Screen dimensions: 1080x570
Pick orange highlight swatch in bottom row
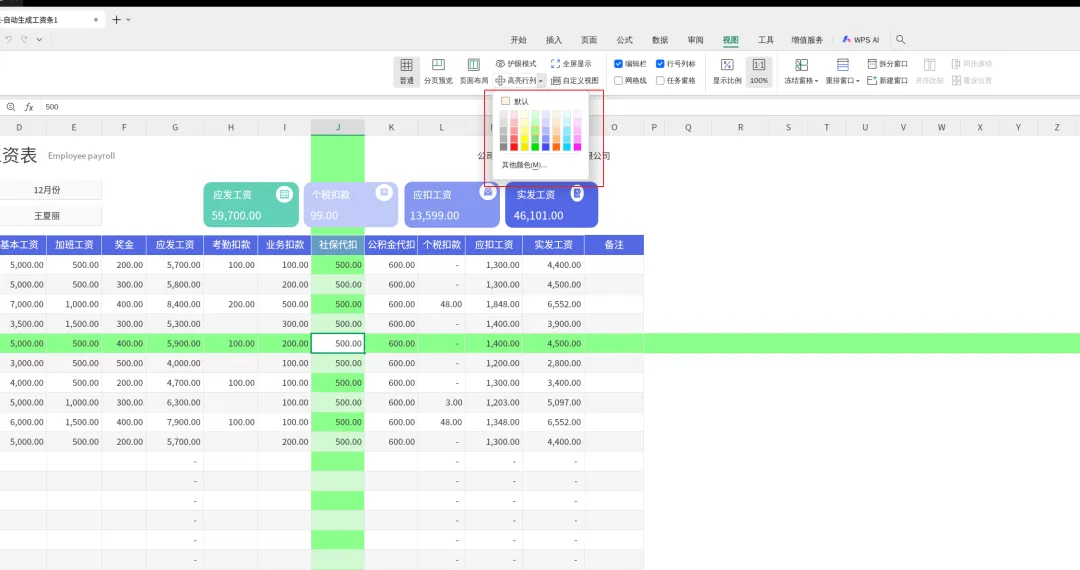[x=556, y=147]
